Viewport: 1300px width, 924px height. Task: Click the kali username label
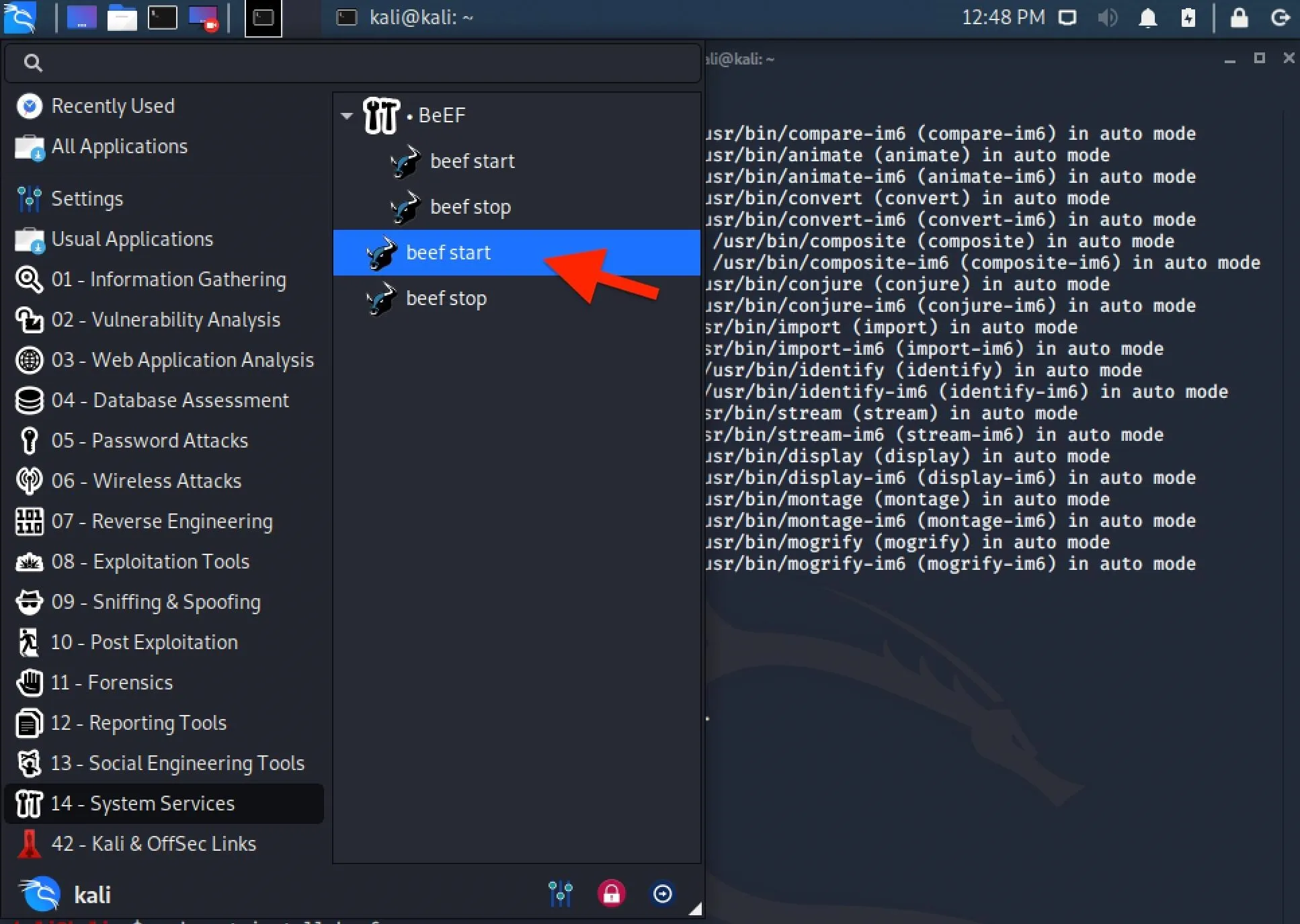pyautogui.click(x=93, y=895)
